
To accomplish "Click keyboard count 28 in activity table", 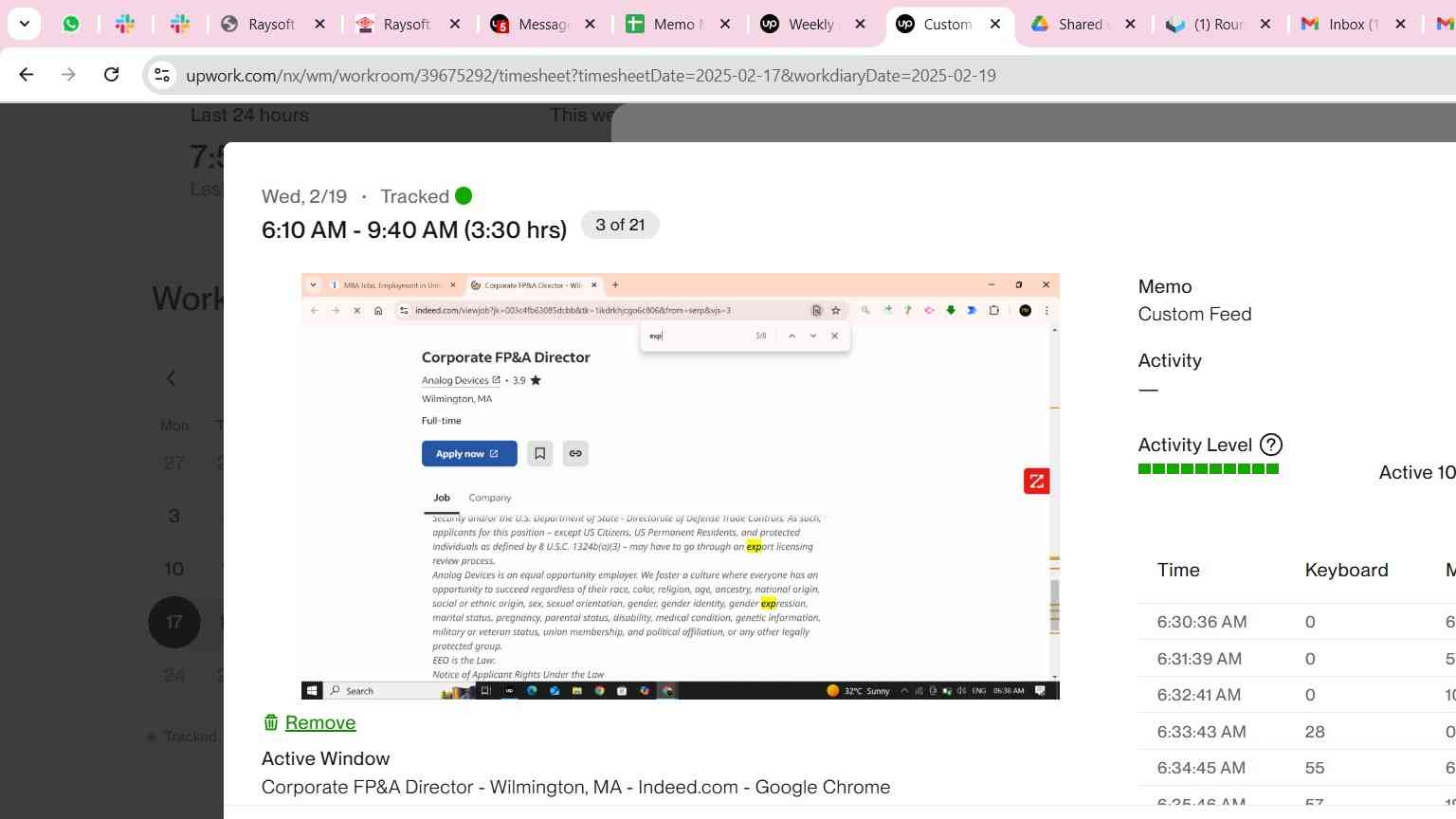I will (x=1315, y=732).
